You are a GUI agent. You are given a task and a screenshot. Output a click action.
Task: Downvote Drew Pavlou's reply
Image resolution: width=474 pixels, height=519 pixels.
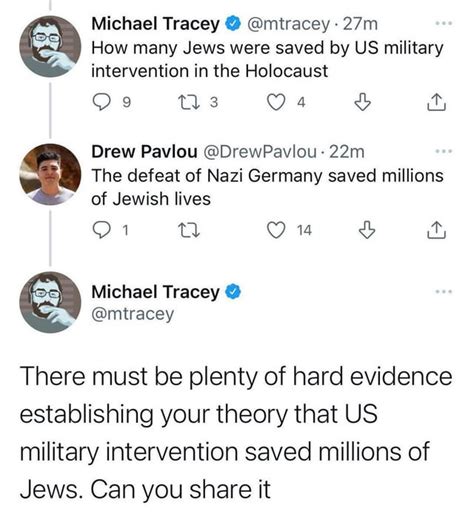pyautogui.click(x=367, y=230)
